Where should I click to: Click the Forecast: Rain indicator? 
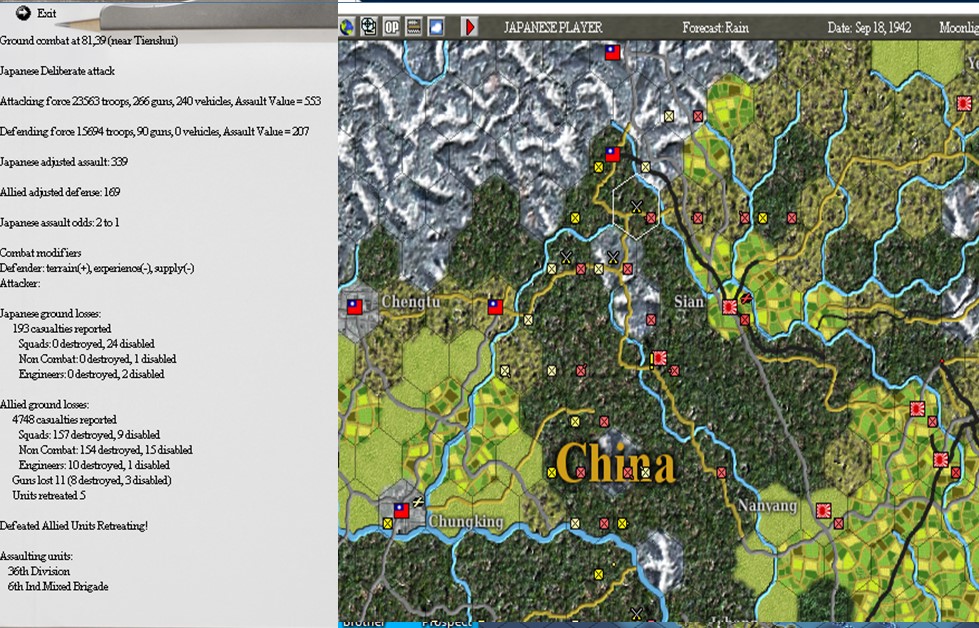pos(715,27)
